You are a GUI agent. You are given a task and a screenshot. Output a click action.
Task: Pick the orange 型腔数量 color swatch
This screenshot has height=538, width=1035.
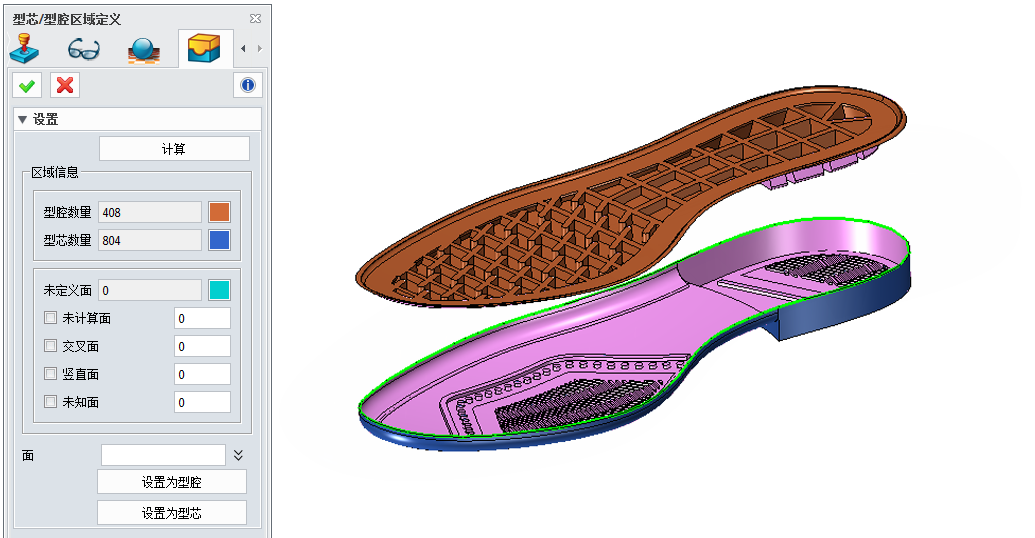coord(219,212)
